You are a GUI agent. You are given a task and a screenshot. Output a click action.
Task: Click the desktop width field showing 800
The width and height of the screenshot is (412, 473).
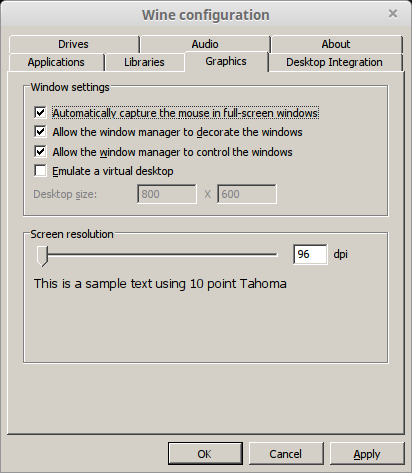click(167, 194)
